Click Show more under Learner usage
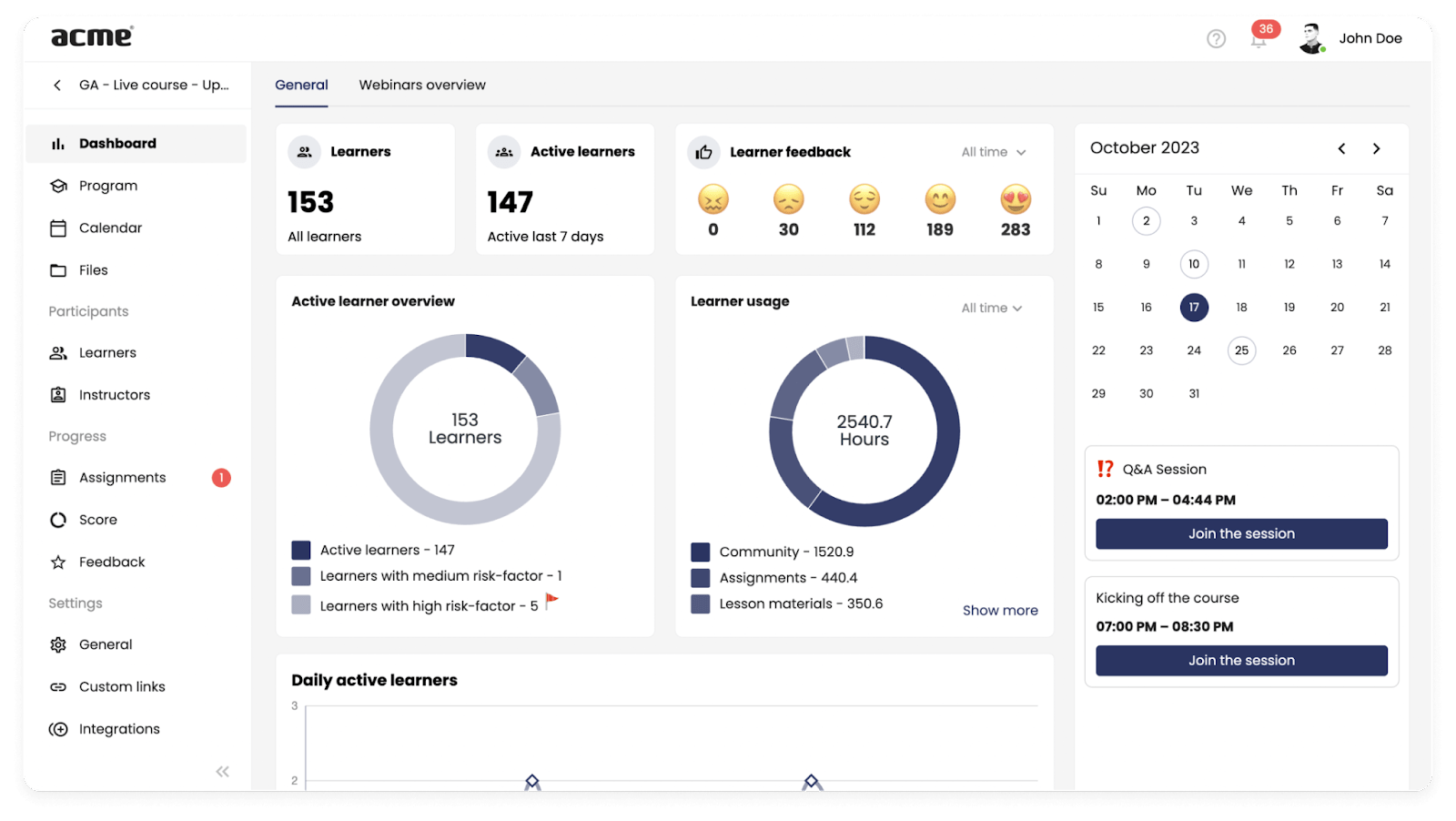The width and height of the screenshot is (1456, 821). [x=1000, y=610]
